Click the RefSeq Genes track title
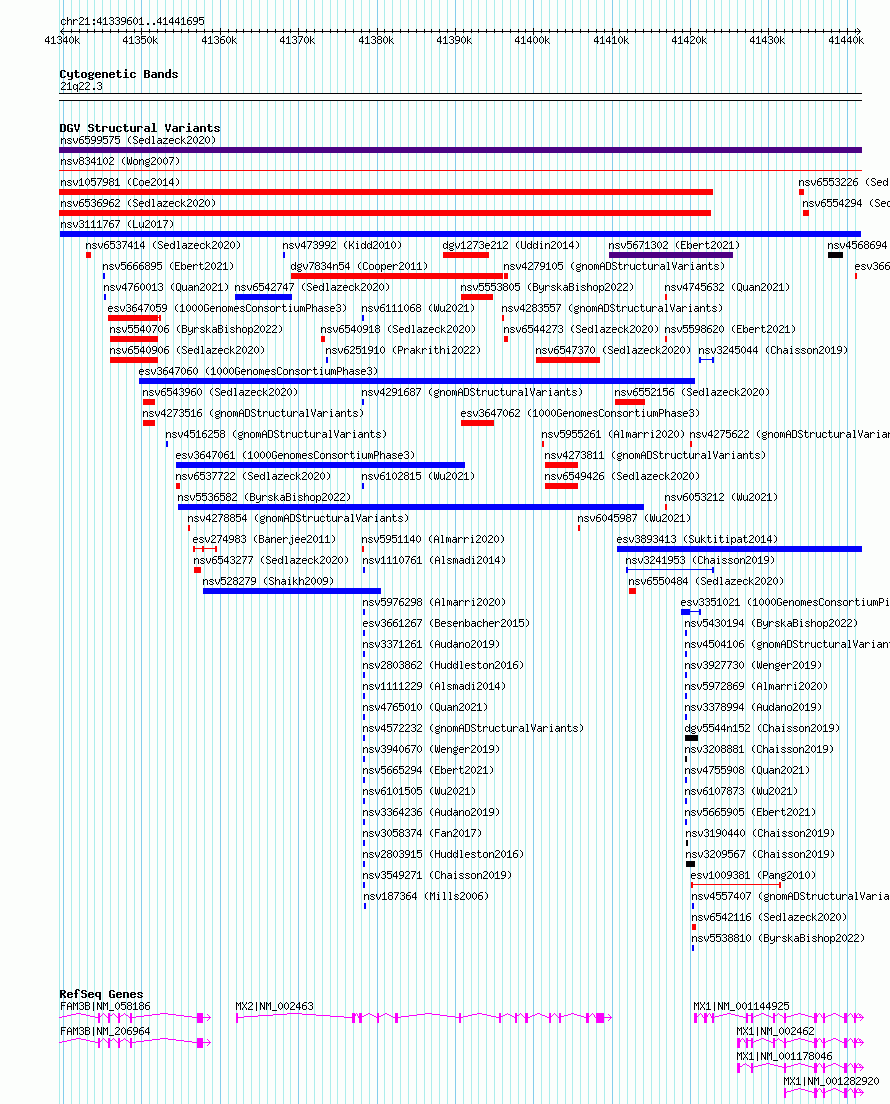 pyautogui.click(x=101, y=994)
